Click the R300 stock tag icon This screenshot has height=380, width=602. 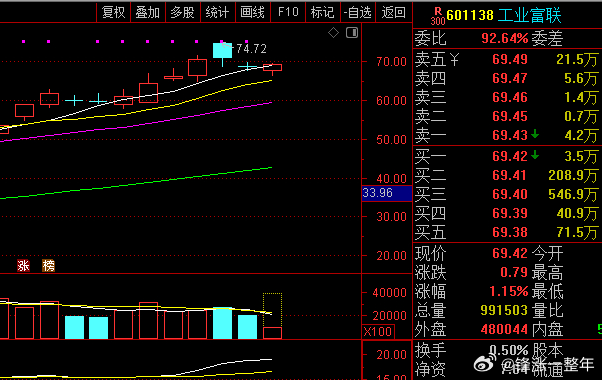click(x=438, y=16)
